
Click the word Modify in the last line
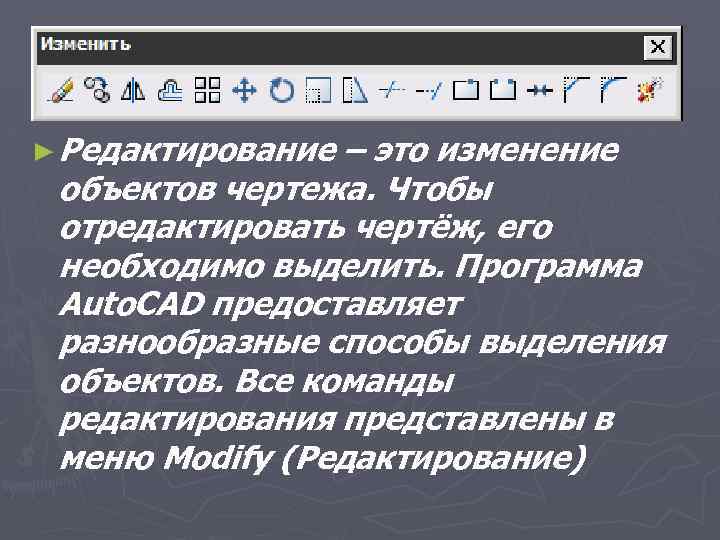pyautogui.click(x=218, y=458)
